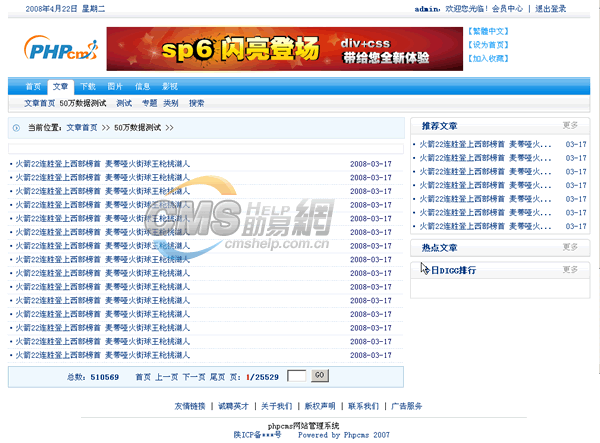The height and width of the screenshot is (443, 600).
Task: Expand 更多 in the DIGG排行 panel
Action: pyautogui.click(x=570, y=270)
